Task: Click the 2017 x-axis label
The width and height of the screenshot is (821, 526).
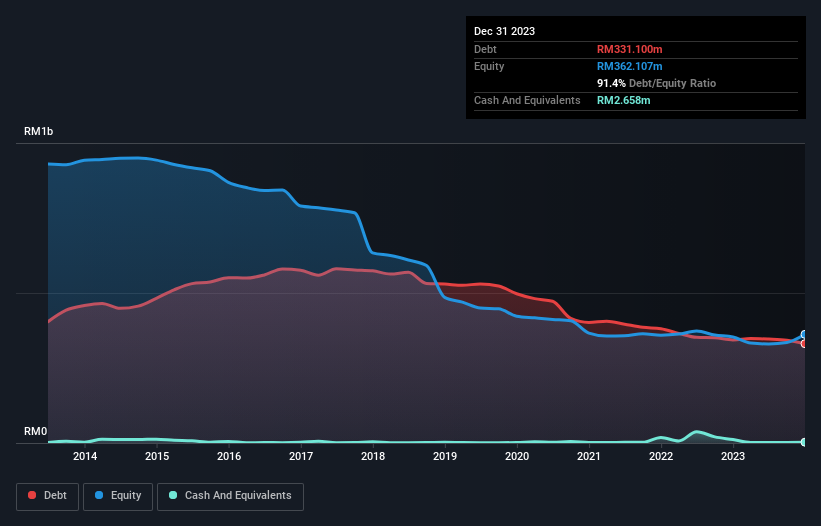Action: (x=301, y=456)
